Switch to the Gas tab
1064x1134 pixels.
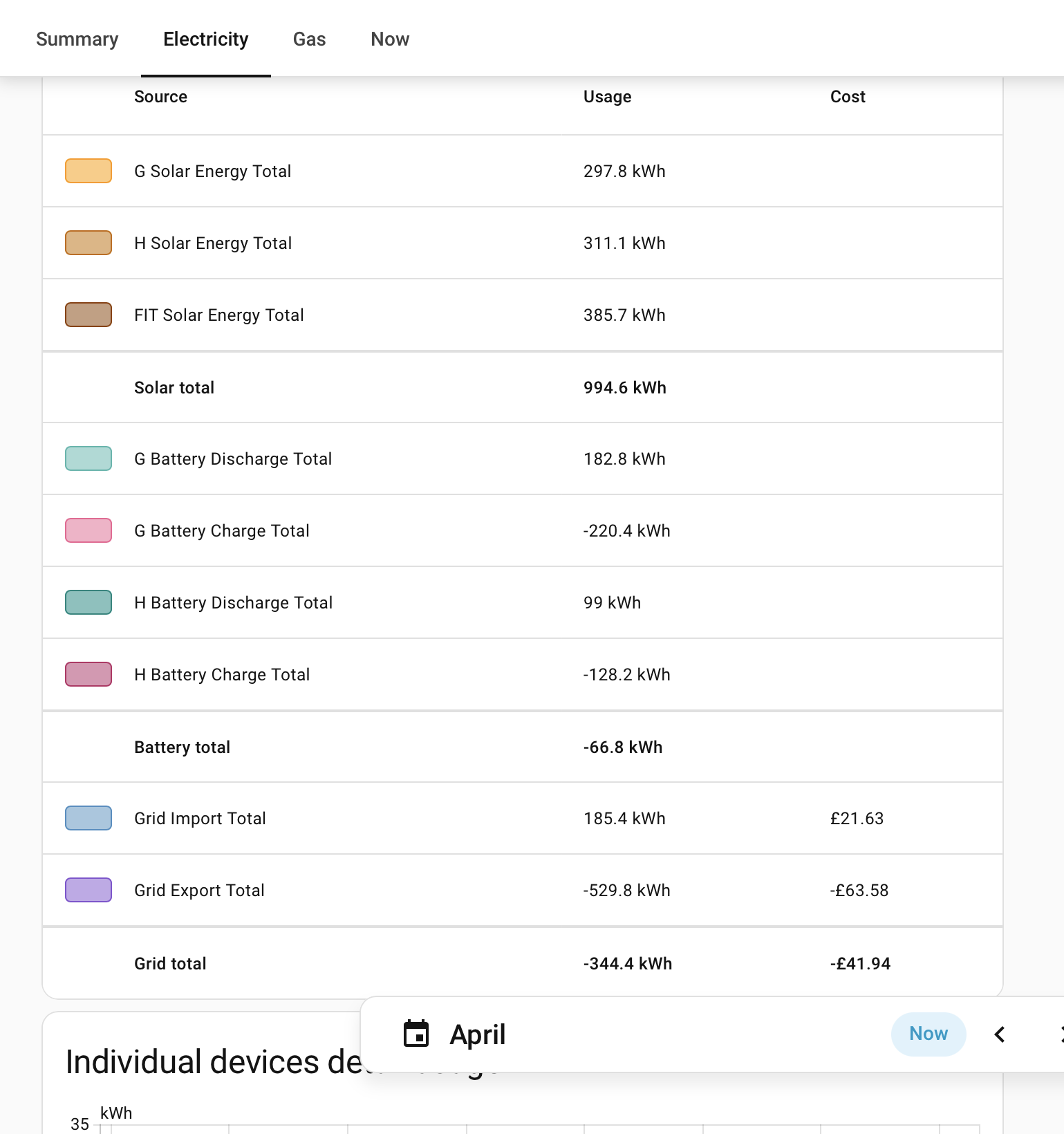[309, 39]
